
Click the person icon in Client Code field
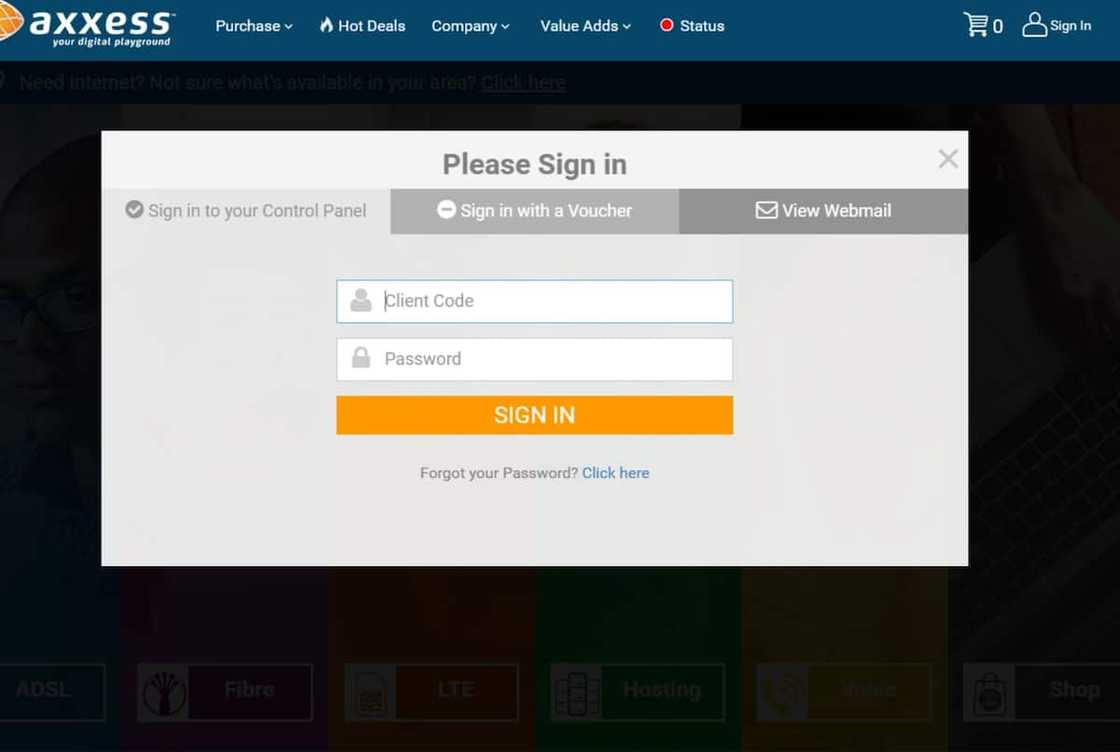pos(361,300)
